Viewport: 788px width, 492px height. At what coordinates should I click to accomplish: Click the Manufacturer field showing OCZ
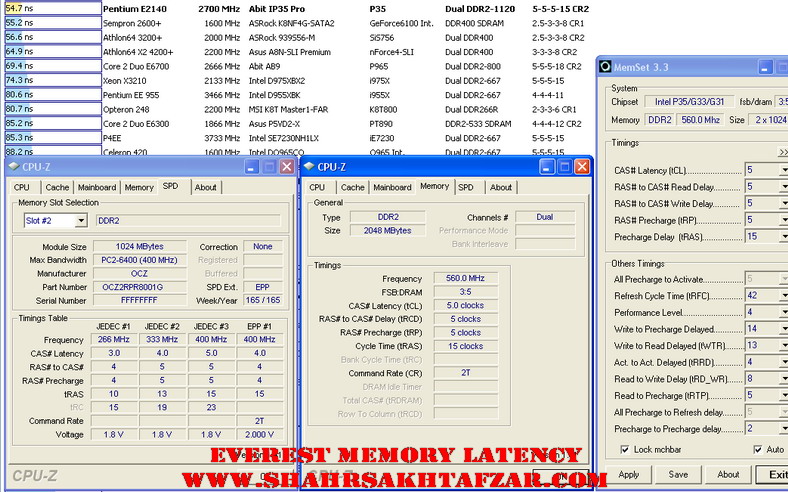(140, 273)
